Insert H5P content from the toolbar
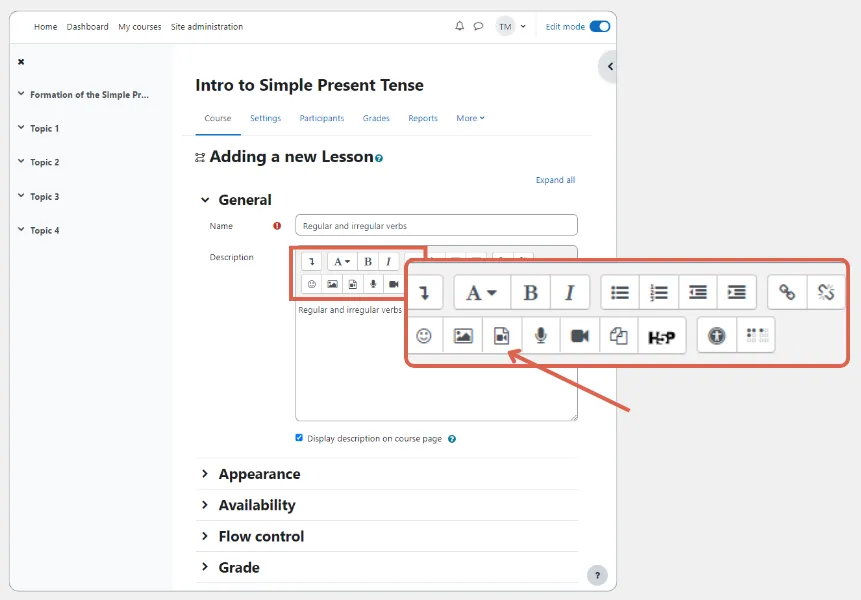This screenshot has width=861, height=600. pyautogui.click(x=662, y=335)
